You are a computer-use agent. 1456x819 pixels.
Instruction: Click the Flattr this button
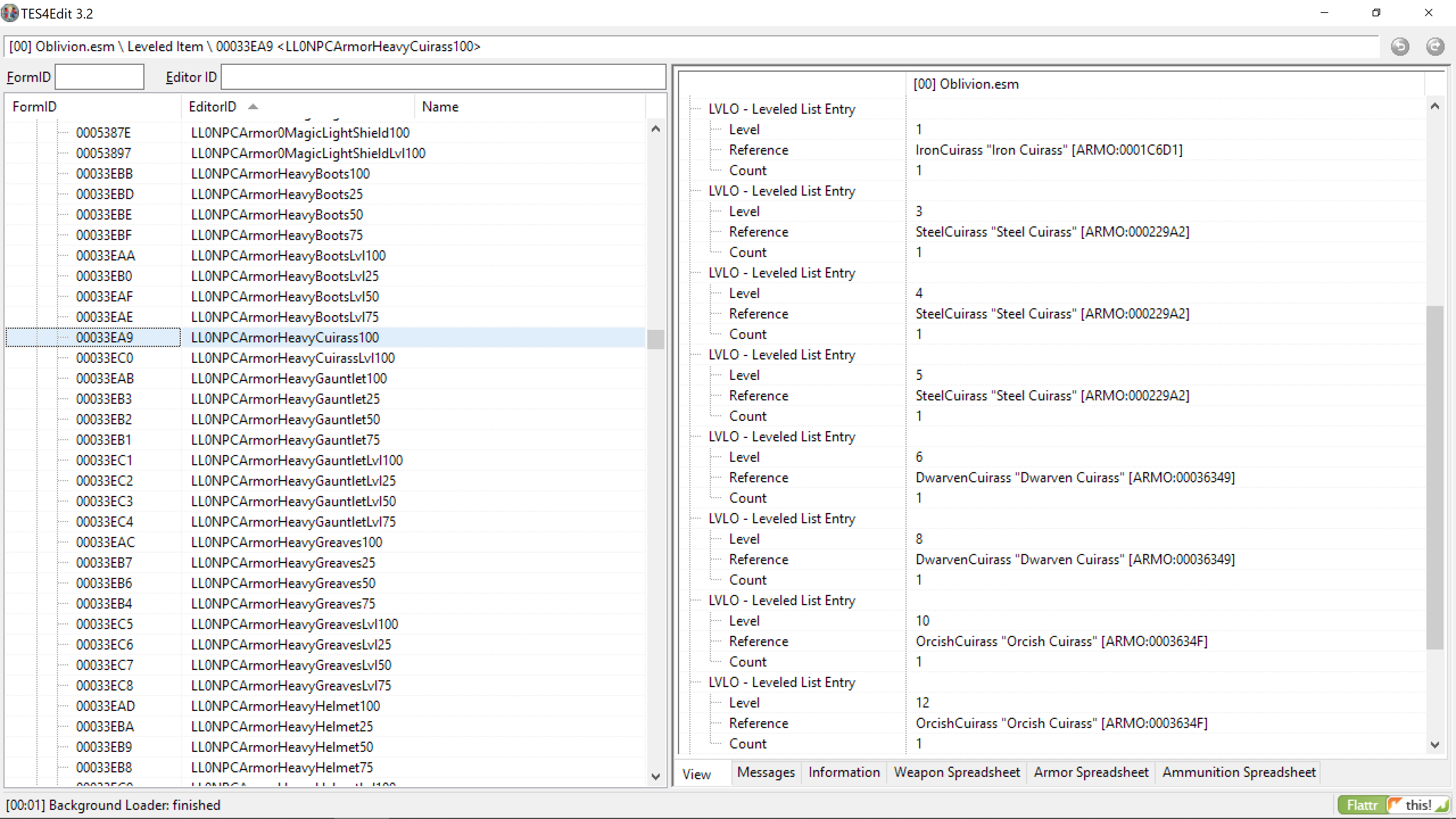(1393, 804)
